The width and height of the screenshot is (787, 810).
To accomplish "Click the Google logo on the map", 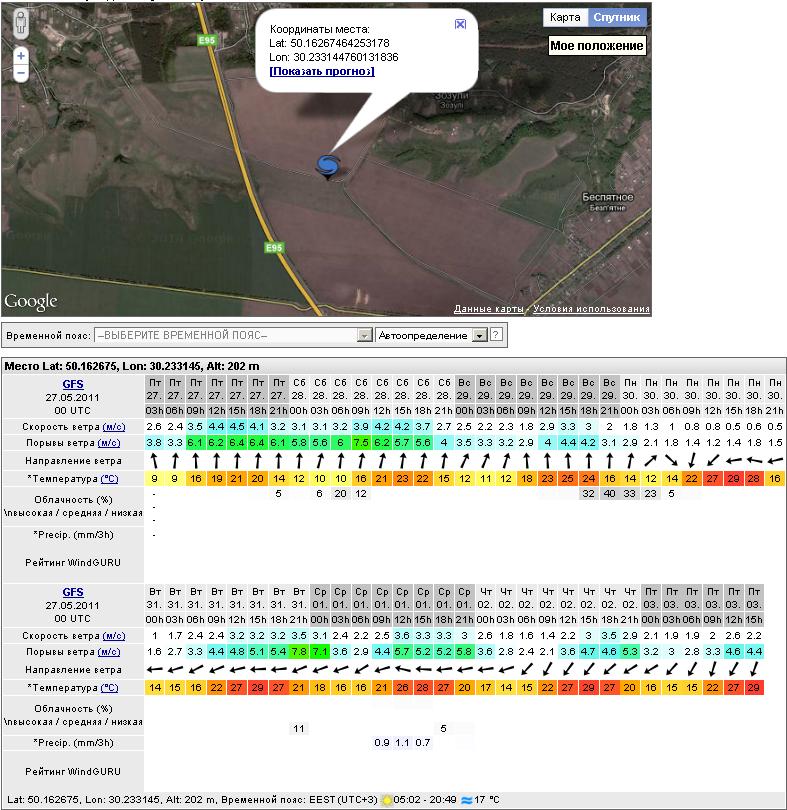I will point(31,301).
